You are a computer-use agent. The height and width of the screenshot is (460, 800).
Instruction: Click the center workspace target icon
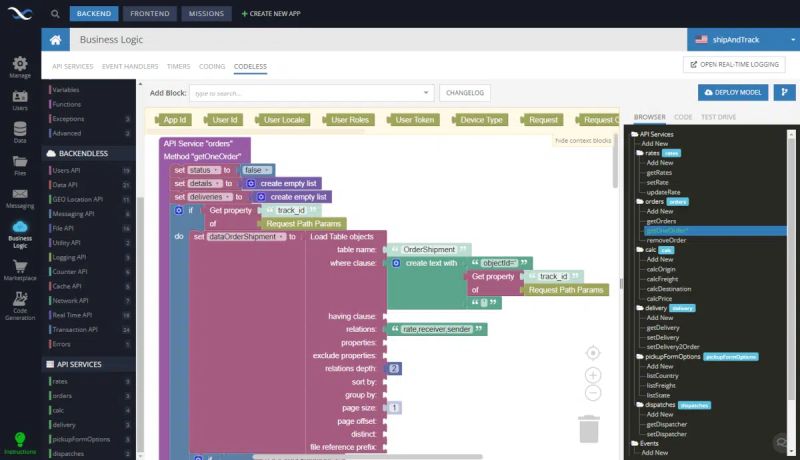click(592, 352)
